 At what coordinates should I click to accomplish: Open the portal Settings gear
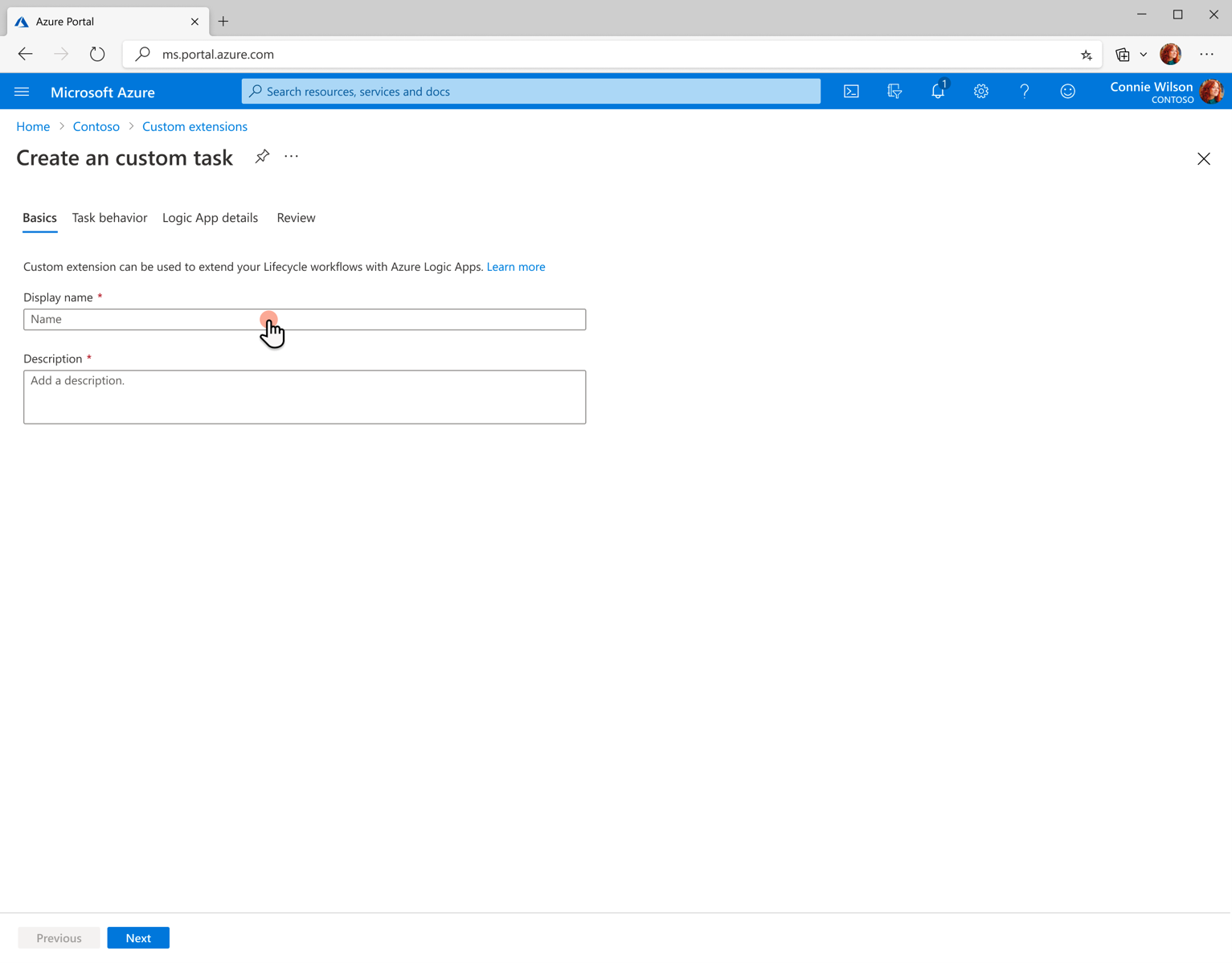[x=981, y=91]
